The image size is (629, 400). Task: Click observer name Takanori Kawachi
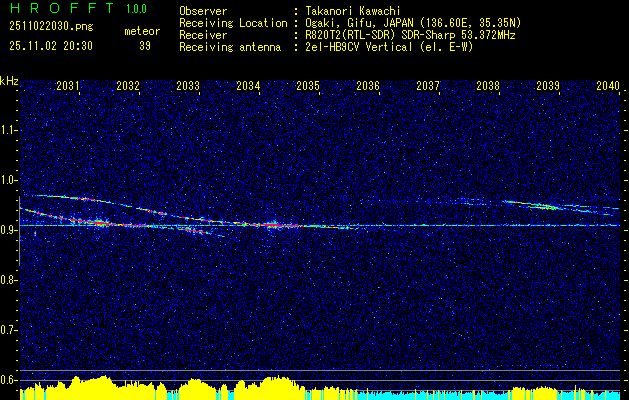pos(352,11)
